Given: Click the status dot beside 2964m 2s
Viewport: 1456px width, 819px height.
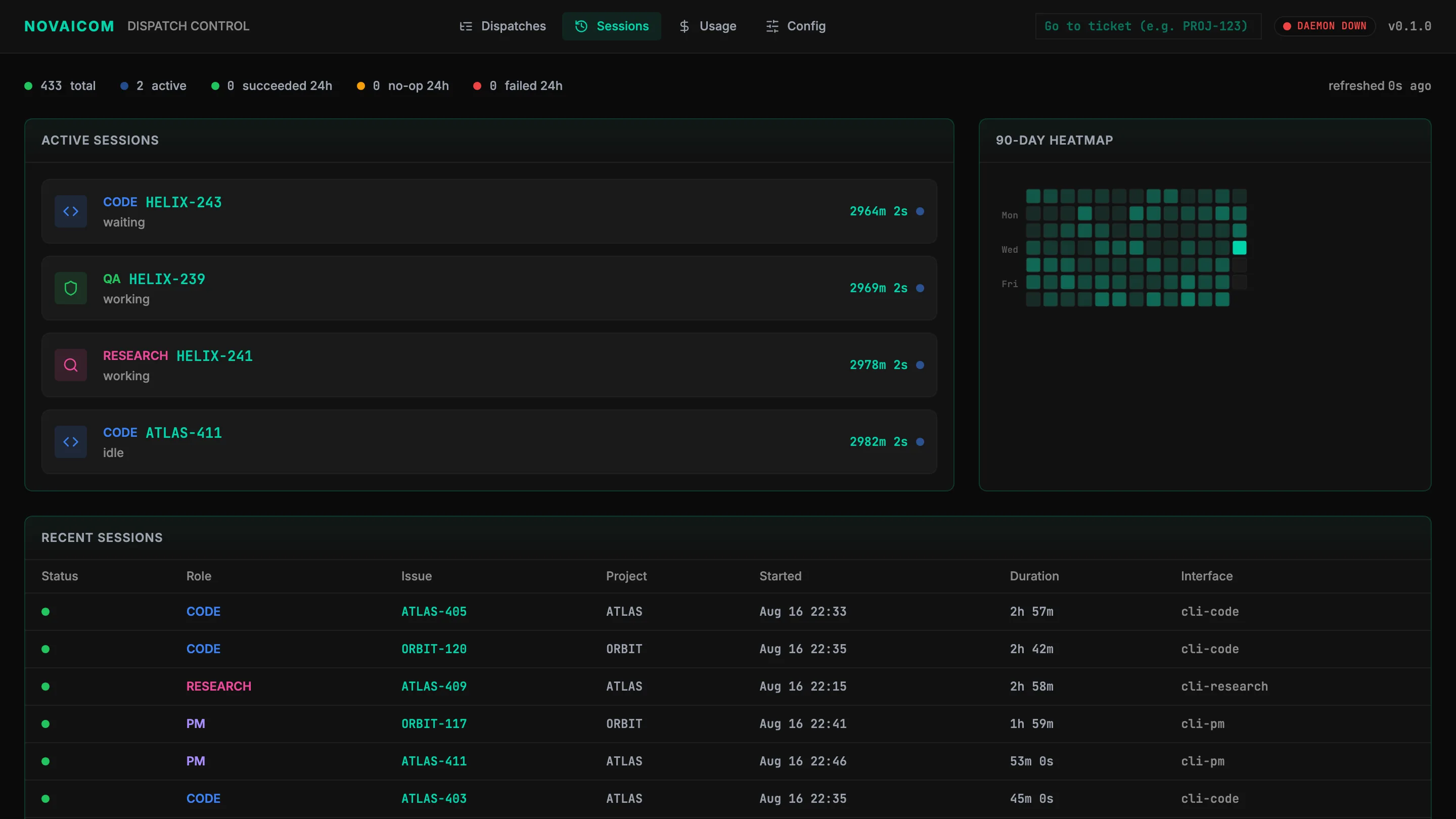Looking at the screenshot, I should (920, 211).
